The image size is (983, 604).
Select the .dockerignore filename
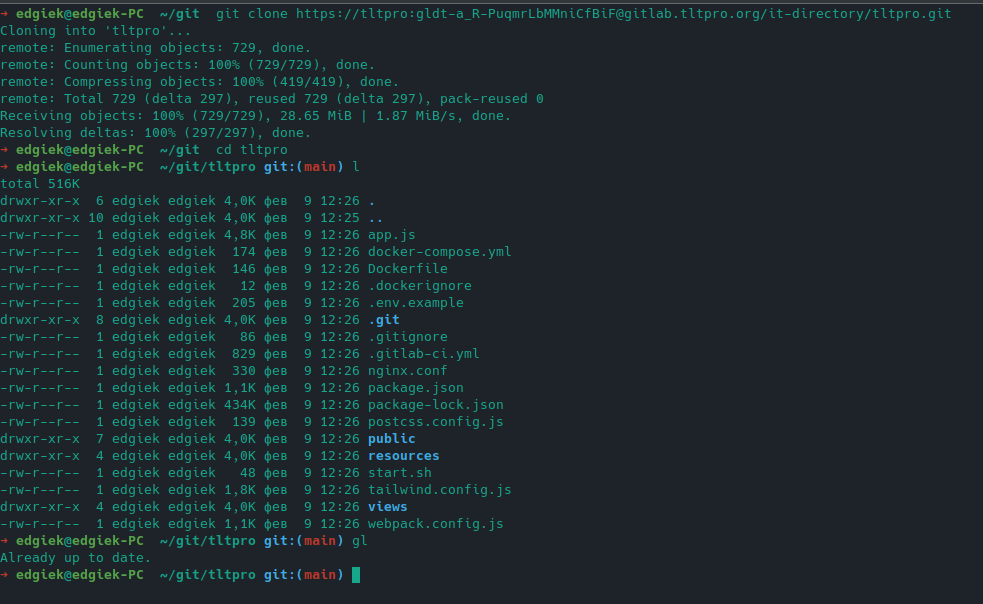click(x=419, y=286)
